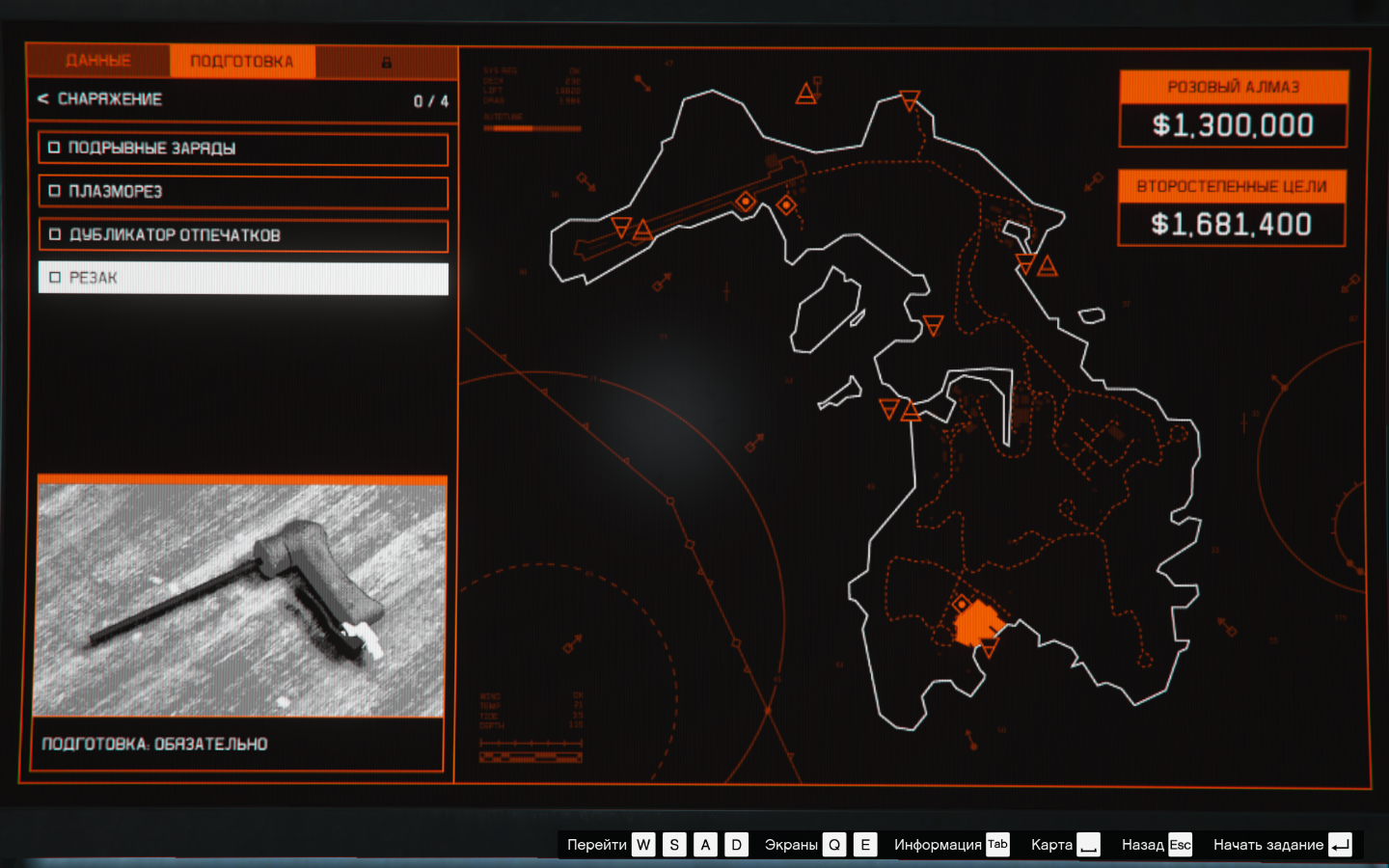Pick the inverted triangle at the northeast dock
1389x868 pixels.
click(x=1025, y=263)
